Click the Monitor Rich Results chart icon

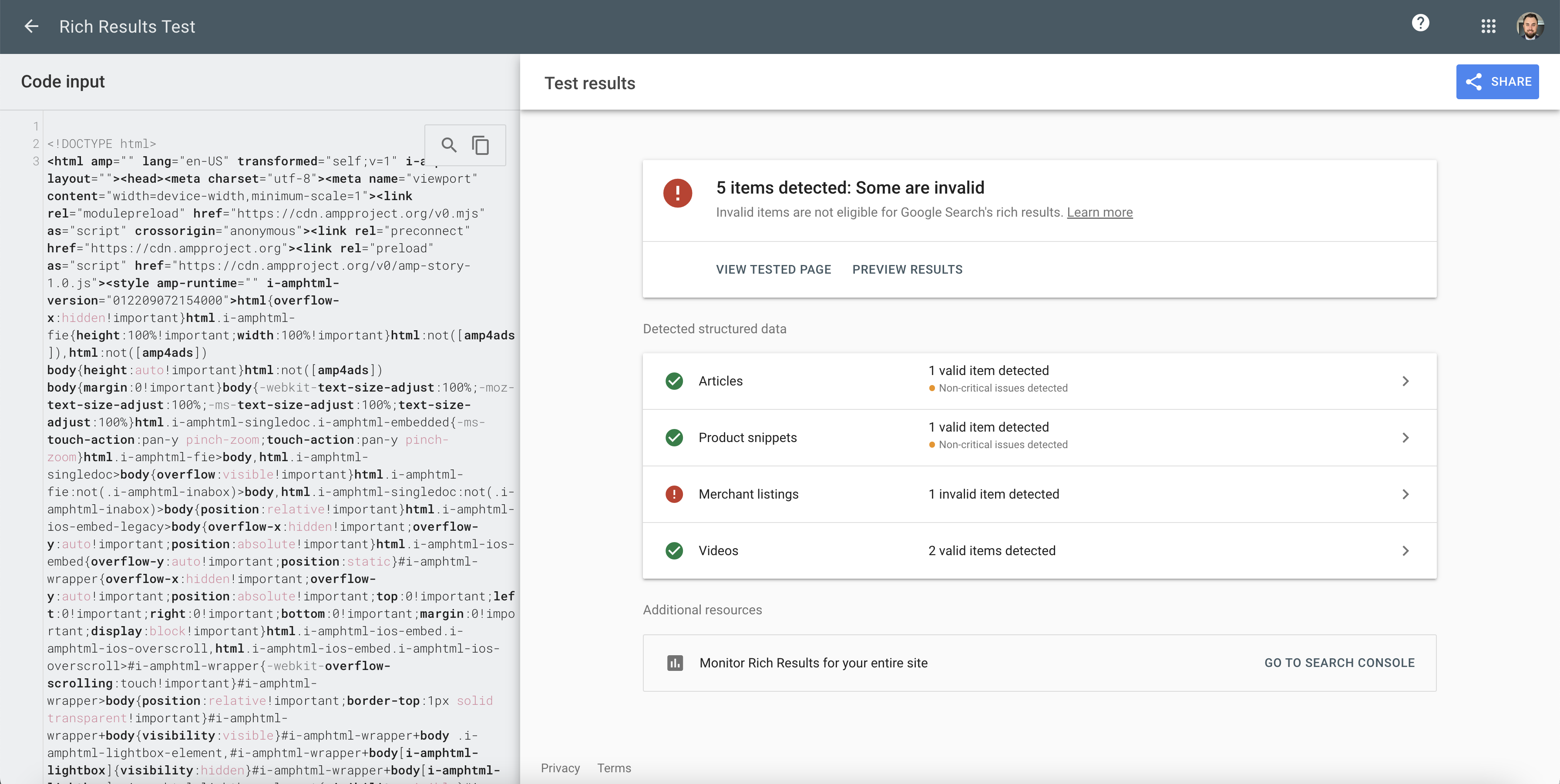pyautogui.click(x=675, y=663)
